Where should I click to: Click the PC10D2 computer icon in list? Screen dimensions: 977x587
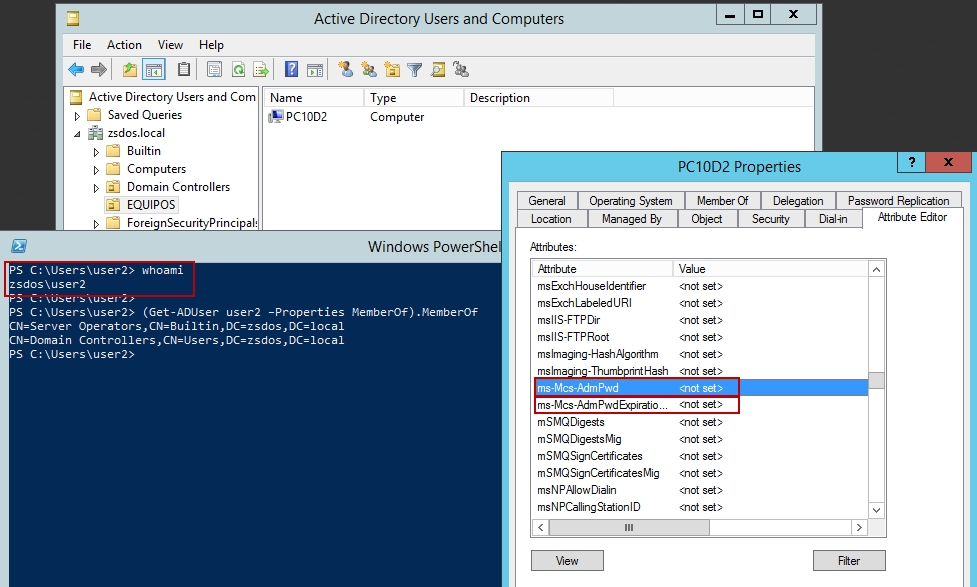pyautogui.click(x=275, y=117)
